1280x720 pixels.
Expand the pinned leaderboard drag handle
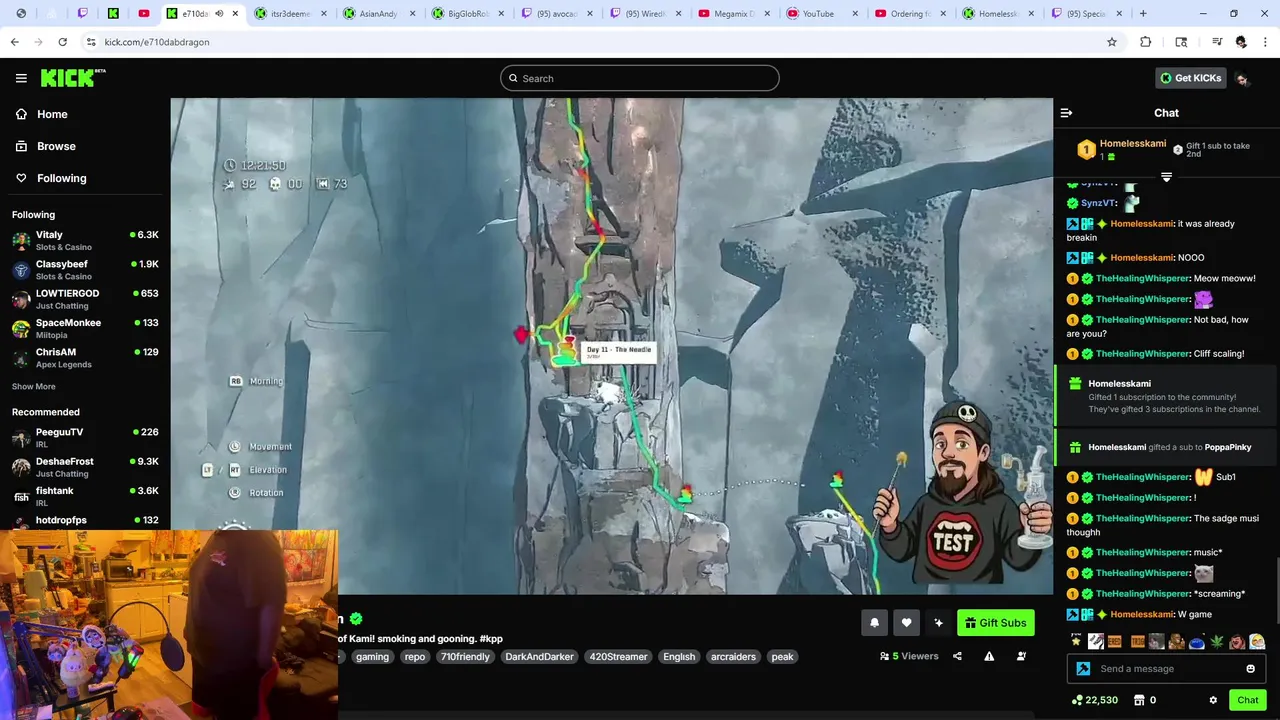pos(1166,177)
